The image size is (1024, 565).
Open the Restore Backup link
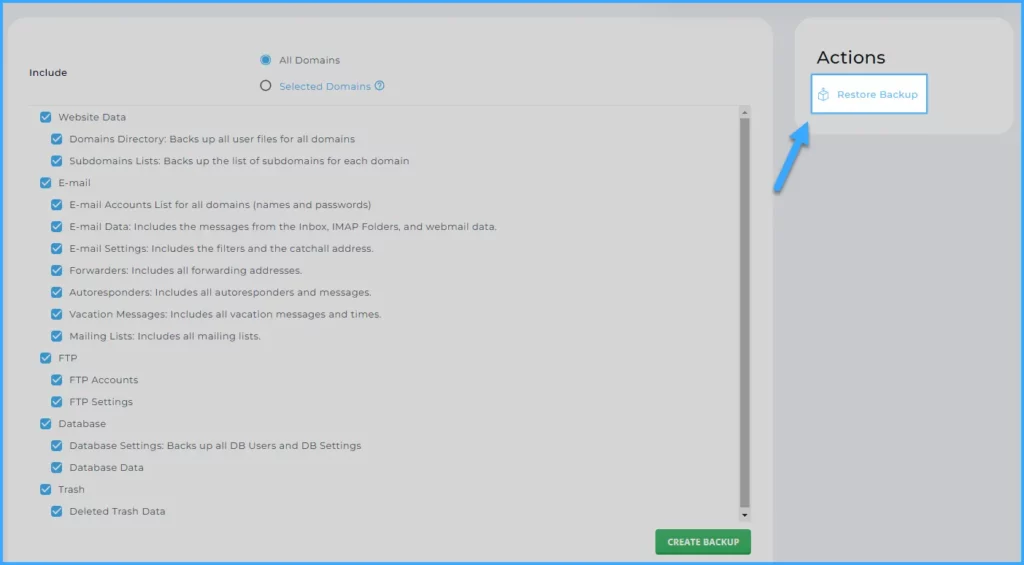click(877, 95)
